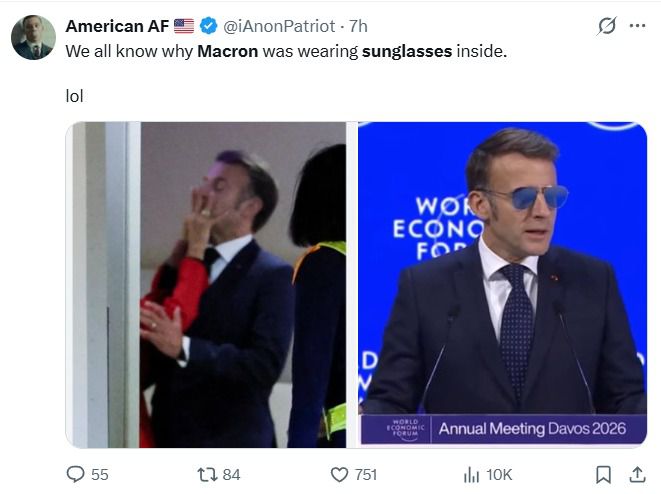The image size is (661, 494).
Task: Open the Davos 2026 podium photo
Action: (503, 284)
